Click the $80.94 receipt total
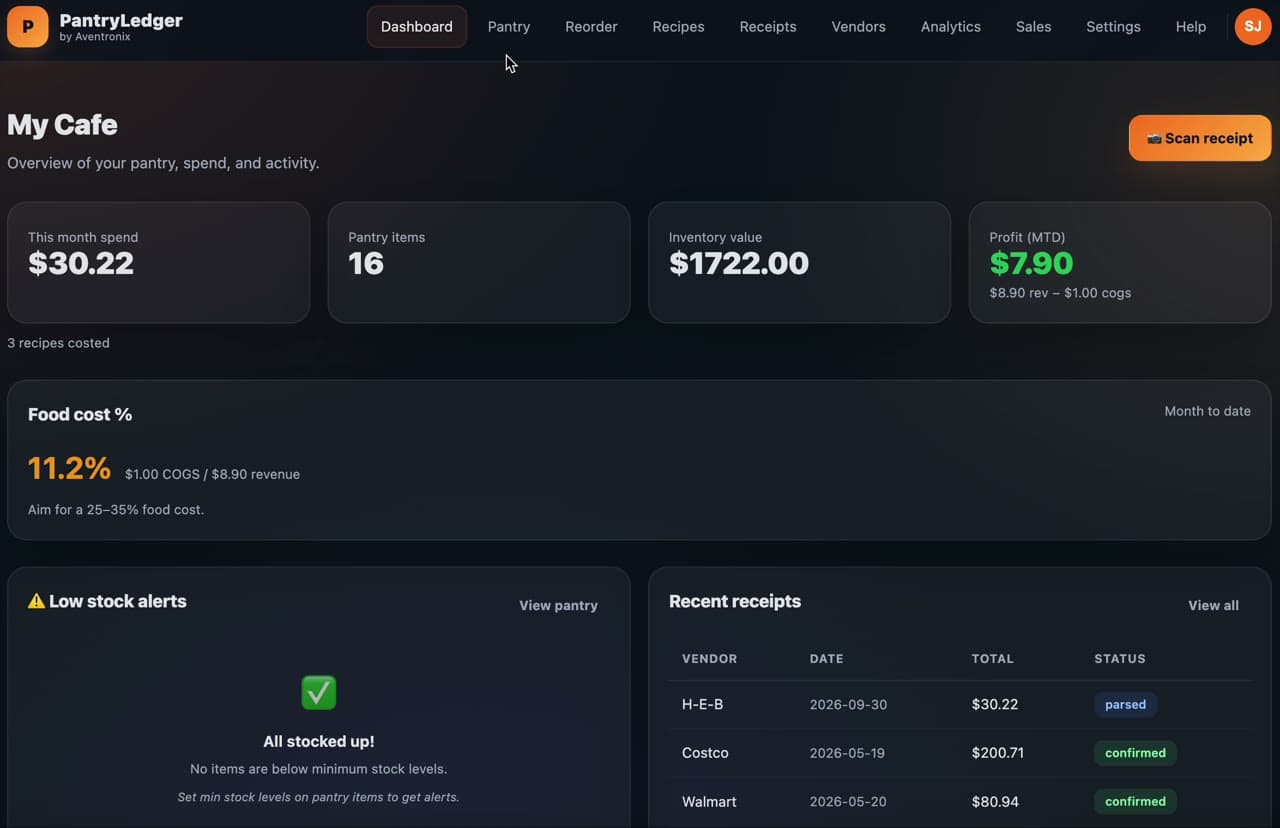Viewport: 1280px width, 828px height. pyautogui.click(x=995, y=801)
